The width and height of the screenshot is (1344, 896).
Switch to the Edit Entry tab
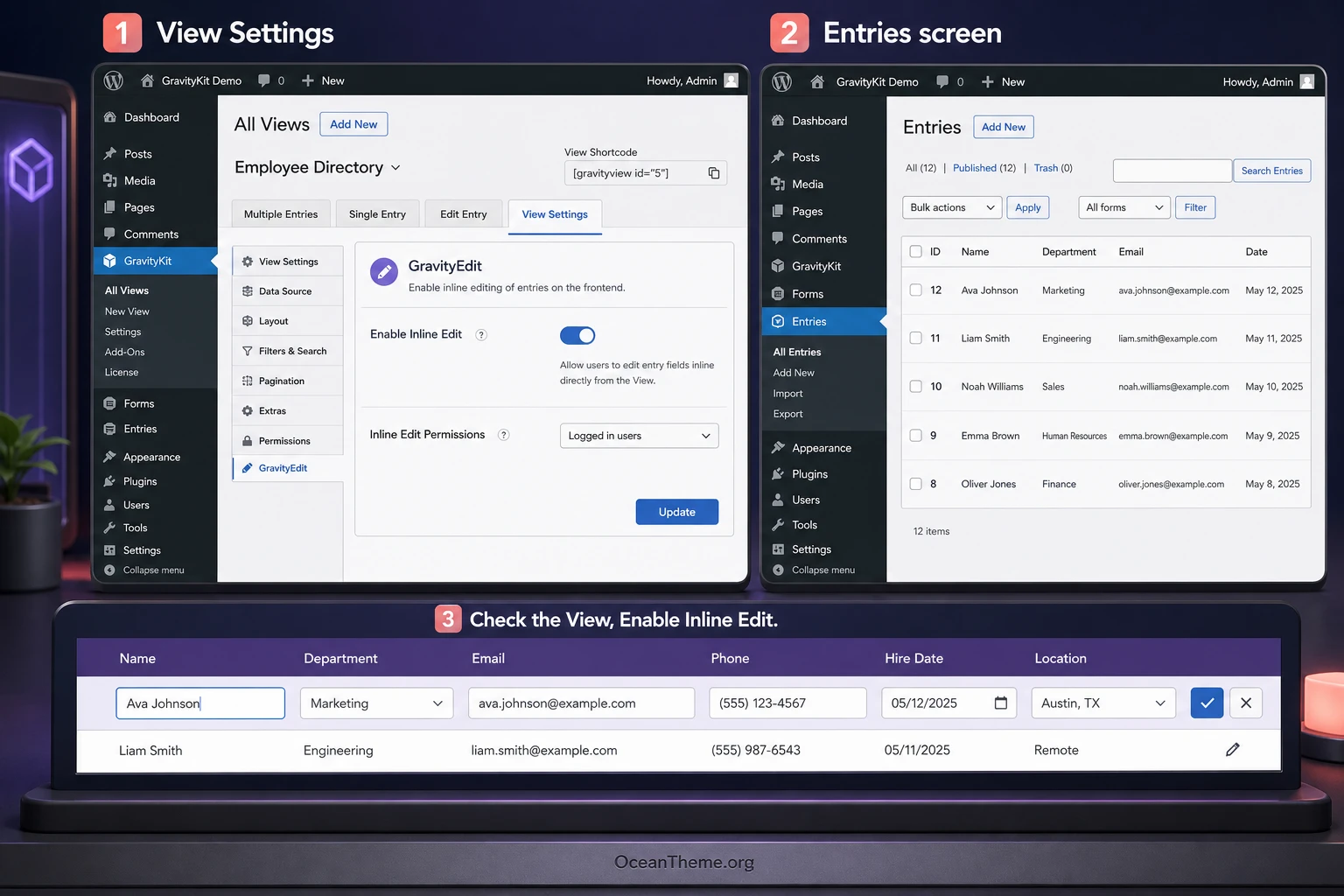tap(464, 214)
